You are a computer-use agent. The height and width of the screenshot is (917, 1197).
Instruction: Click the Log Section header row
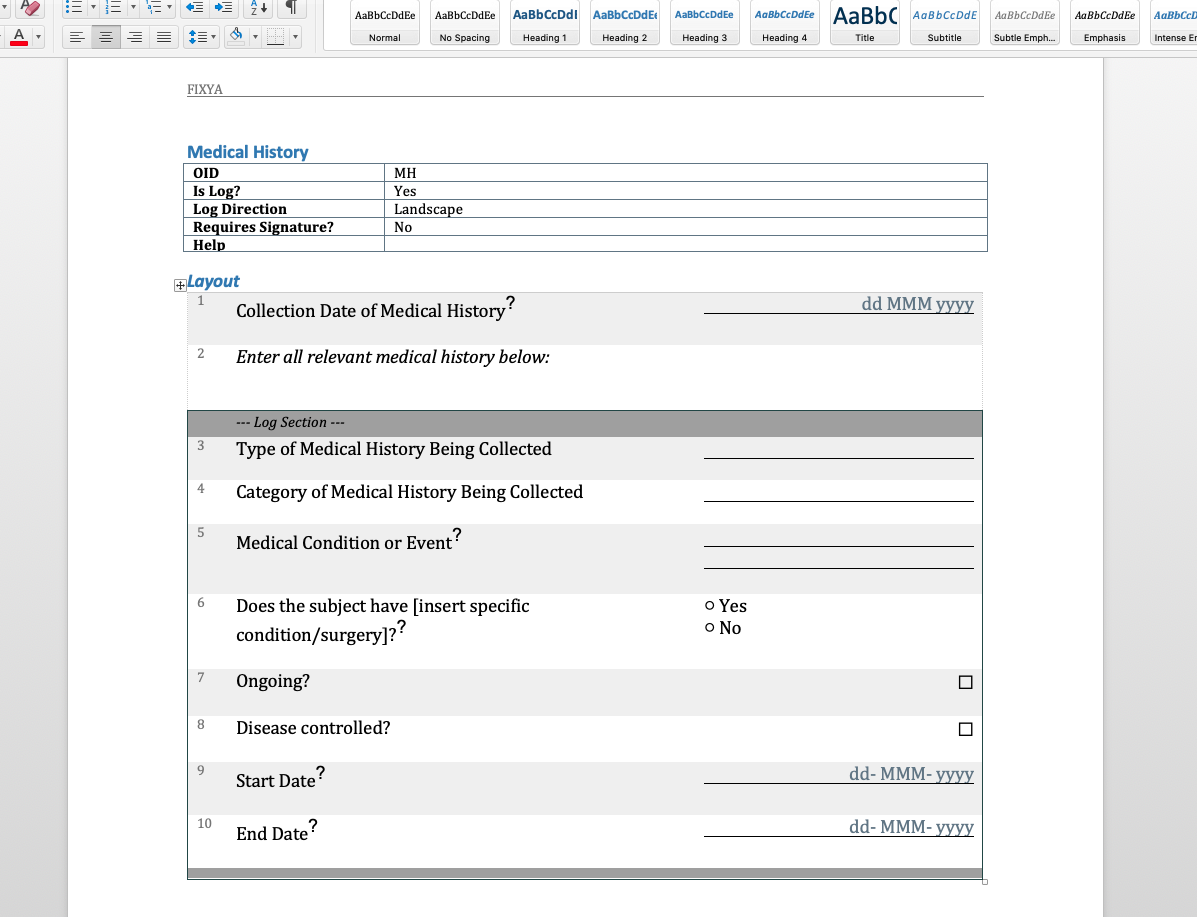coord(585,423)
